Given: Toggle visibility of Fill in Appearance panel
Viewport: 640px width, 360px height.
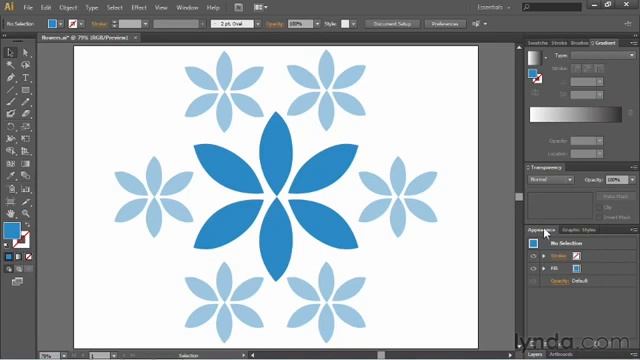Looking at the screenshot, I should click(x=533, y=269).
